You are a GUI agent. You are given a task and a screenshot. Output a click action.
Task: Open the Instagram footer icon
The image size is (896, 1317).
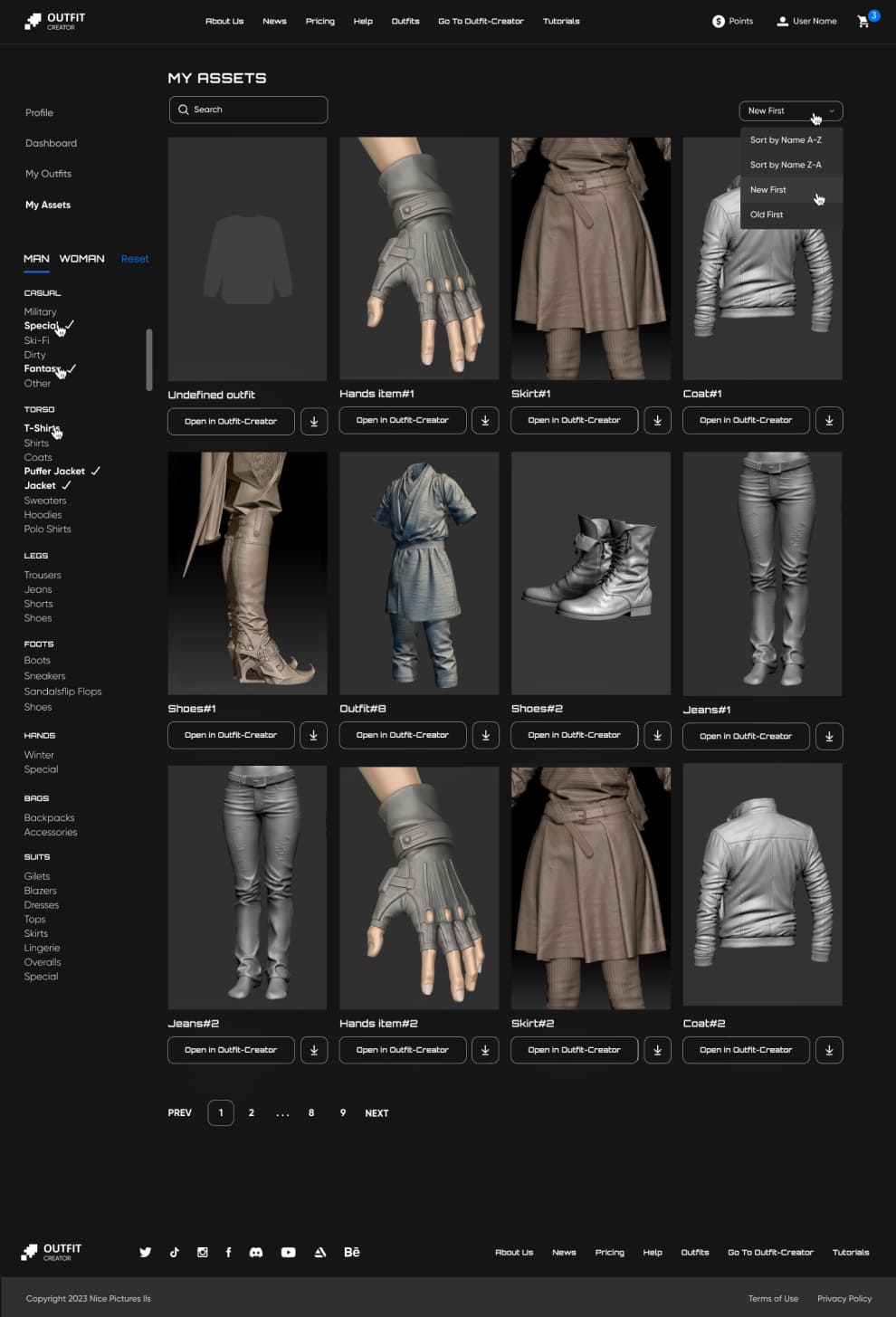click(203, 1253)
